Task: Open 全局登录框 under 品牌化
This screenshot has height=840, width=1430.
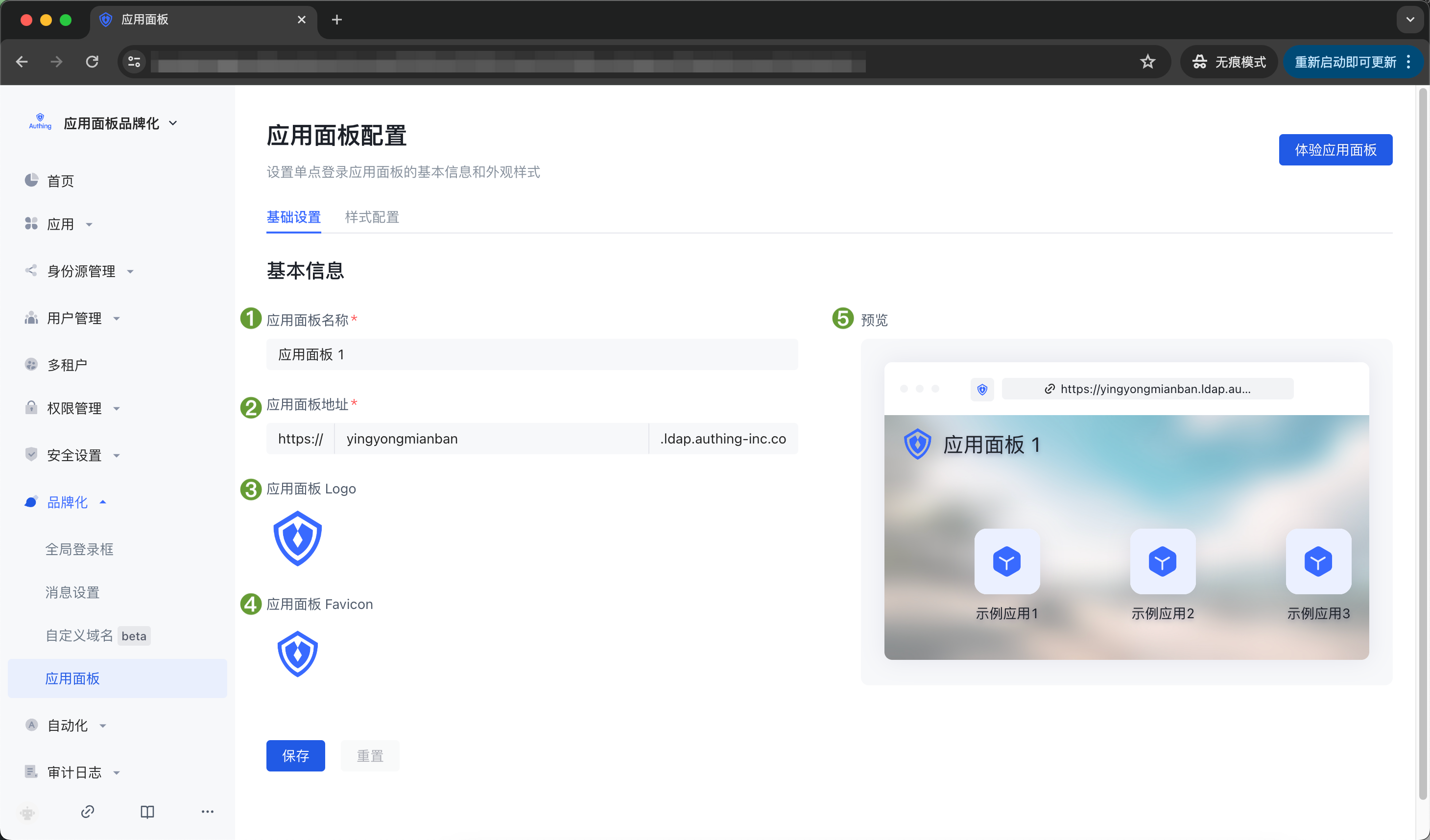Action: pos(79,549)
